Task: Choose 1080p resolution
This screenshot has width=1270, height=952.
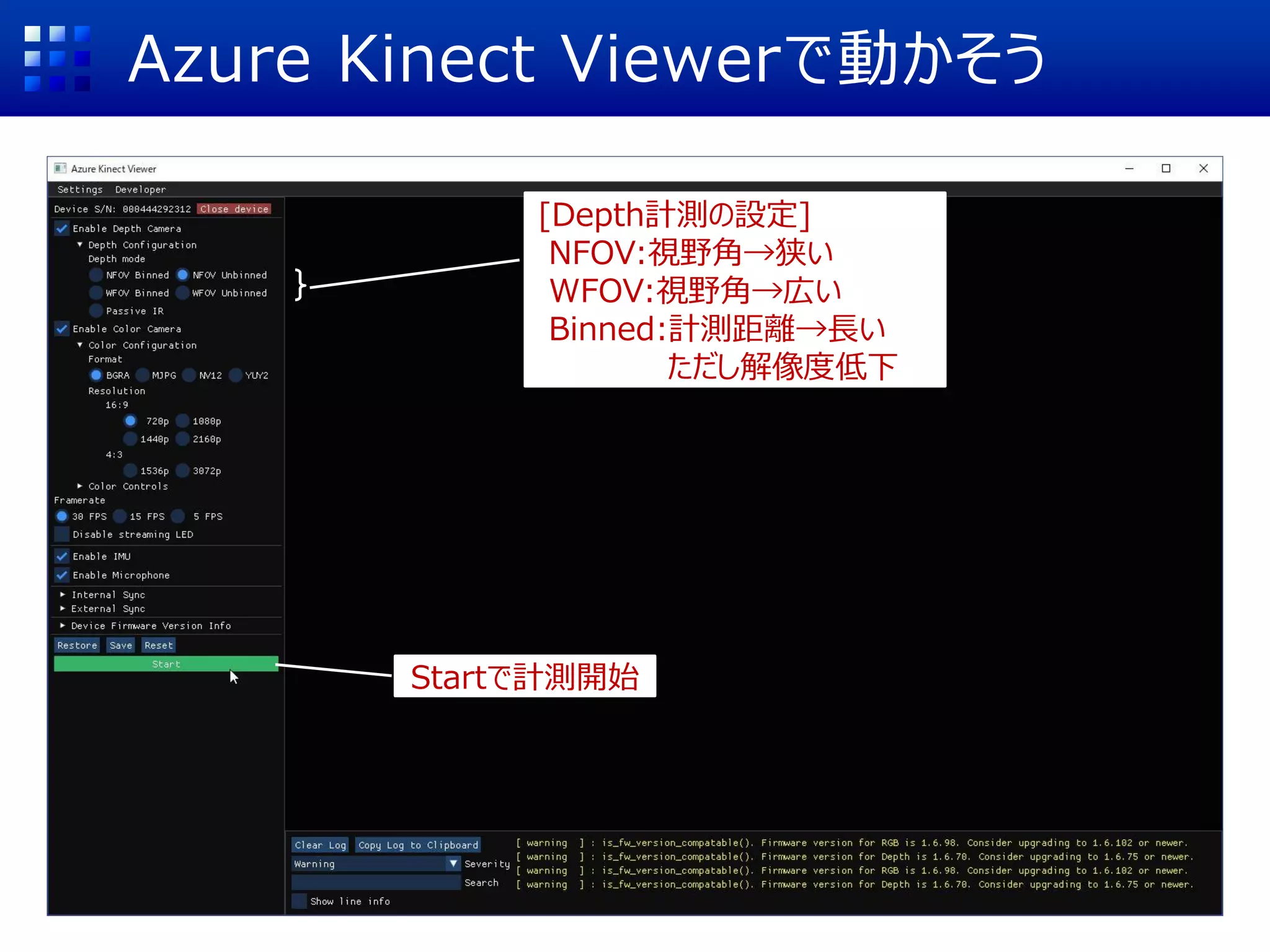Action: 182,421
